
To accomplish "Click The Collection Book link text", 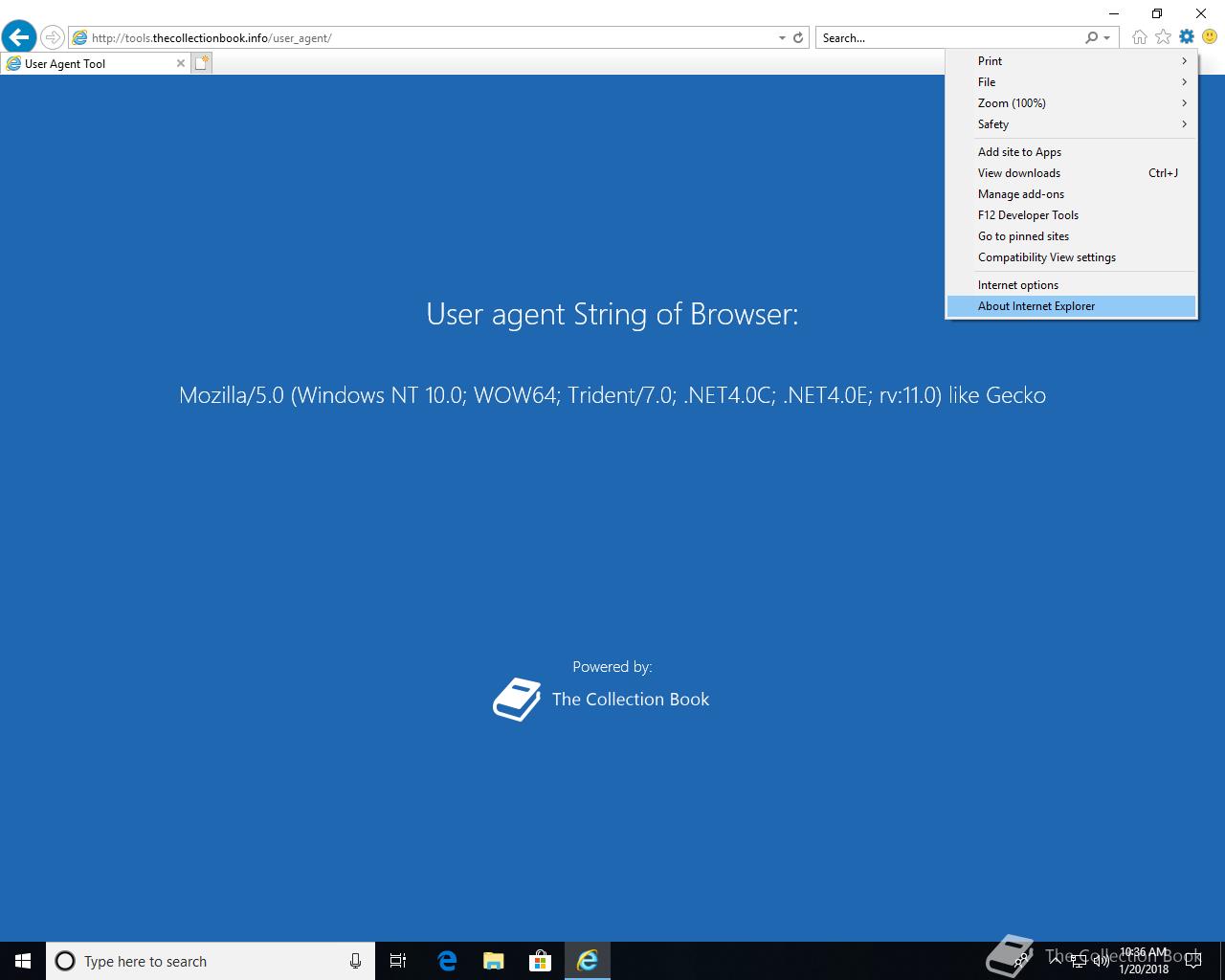I will click(x=631, y=700).
